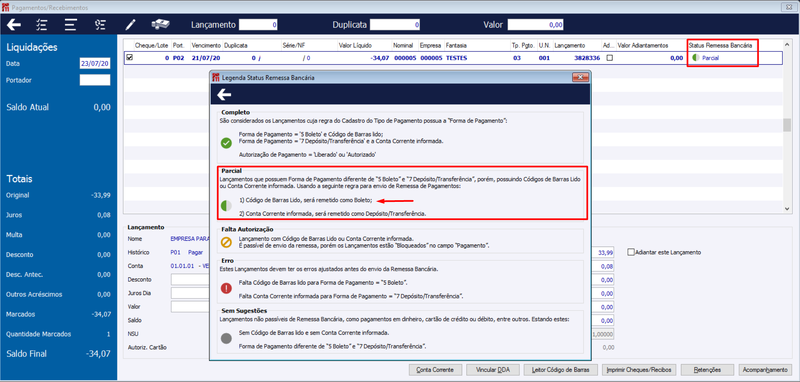Click the Status Remessa Bancária column header
The width and height of the screenshot is (800, 382).
click(x=720, y=46)
